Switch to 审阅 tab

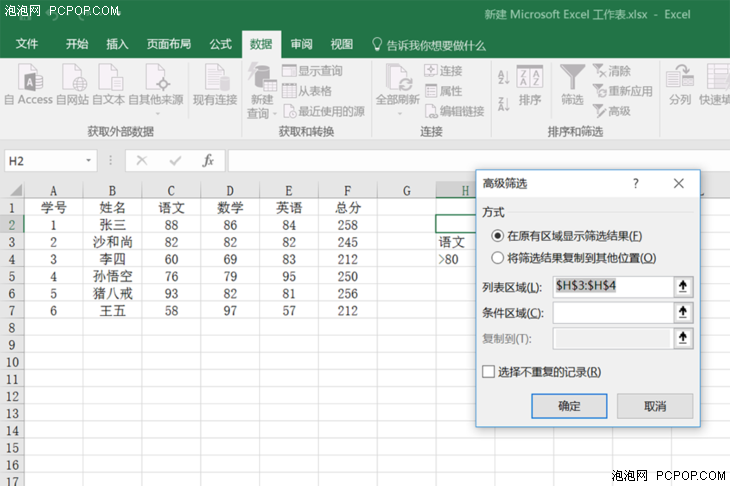point(301,44)
